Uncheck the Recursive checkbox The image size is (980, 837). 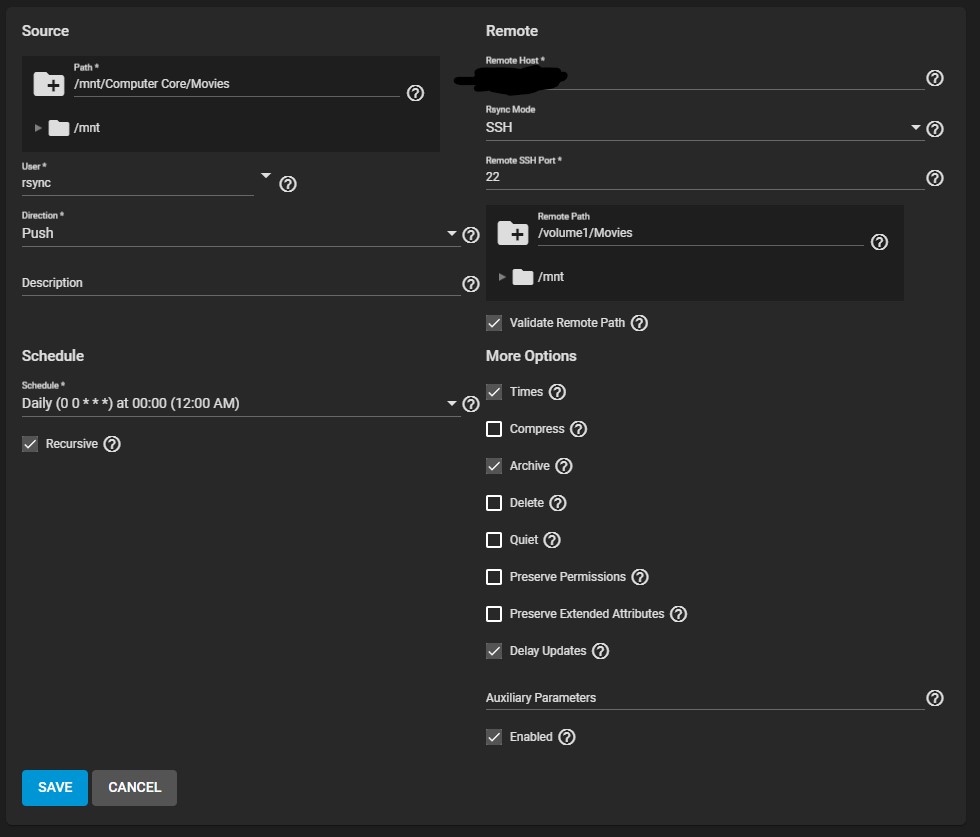pos(30,444)
